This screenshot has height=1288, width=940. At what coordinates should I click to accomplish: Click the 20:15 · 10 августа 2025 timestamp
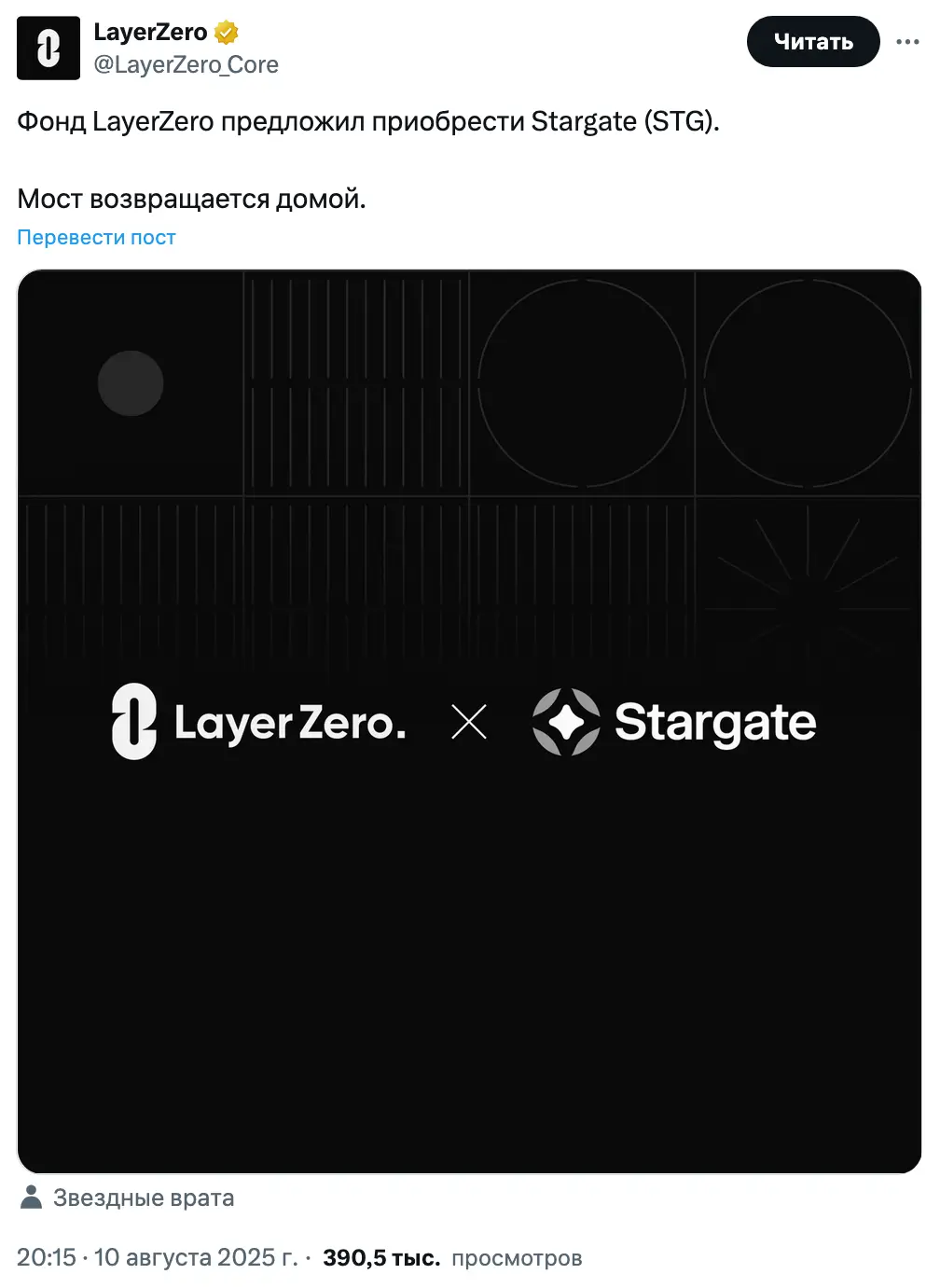click(x=157, y=1257)
